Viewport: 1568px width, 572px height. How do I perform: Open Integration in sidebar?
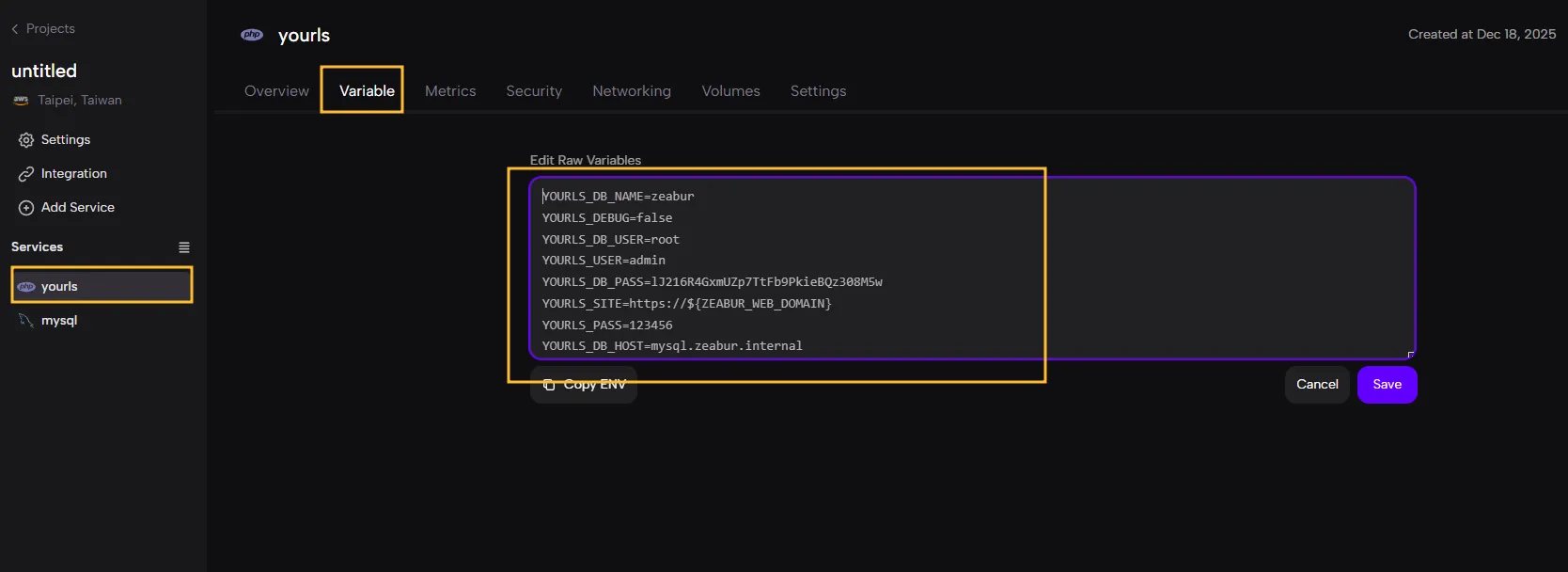[x=74, y=174]
